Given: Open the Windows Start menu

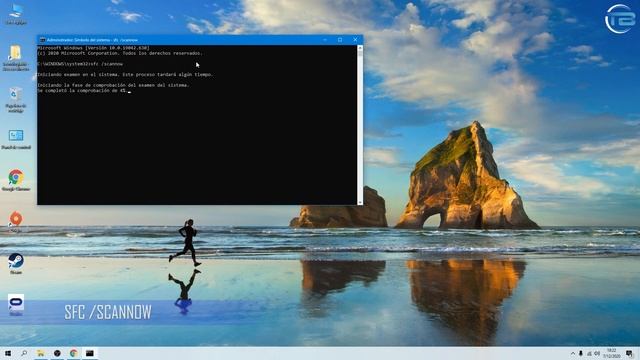Looking at the screenshot, I should click(8, 353).
